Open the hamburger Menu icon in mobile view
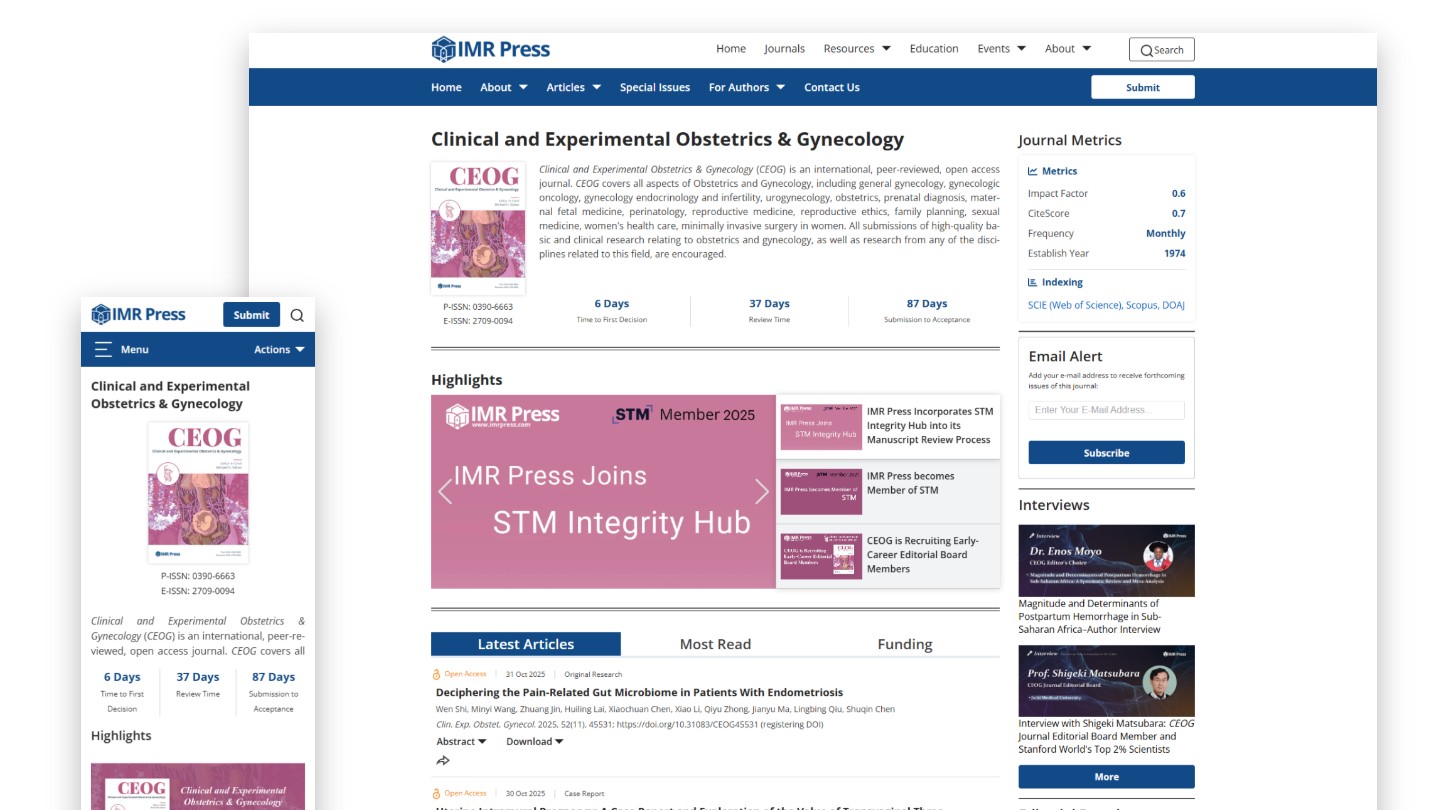The width and height of the screenshot is (1440, 810). tap(103, 349)
